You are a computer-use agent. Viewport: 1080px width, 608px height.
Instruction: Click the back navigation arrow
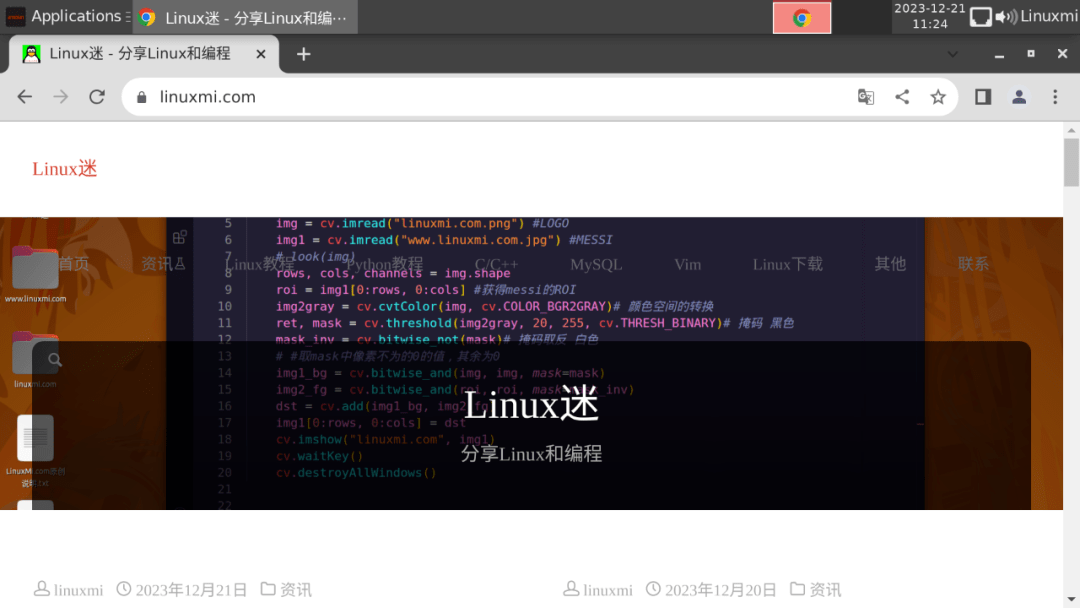[x=24, y=96]
